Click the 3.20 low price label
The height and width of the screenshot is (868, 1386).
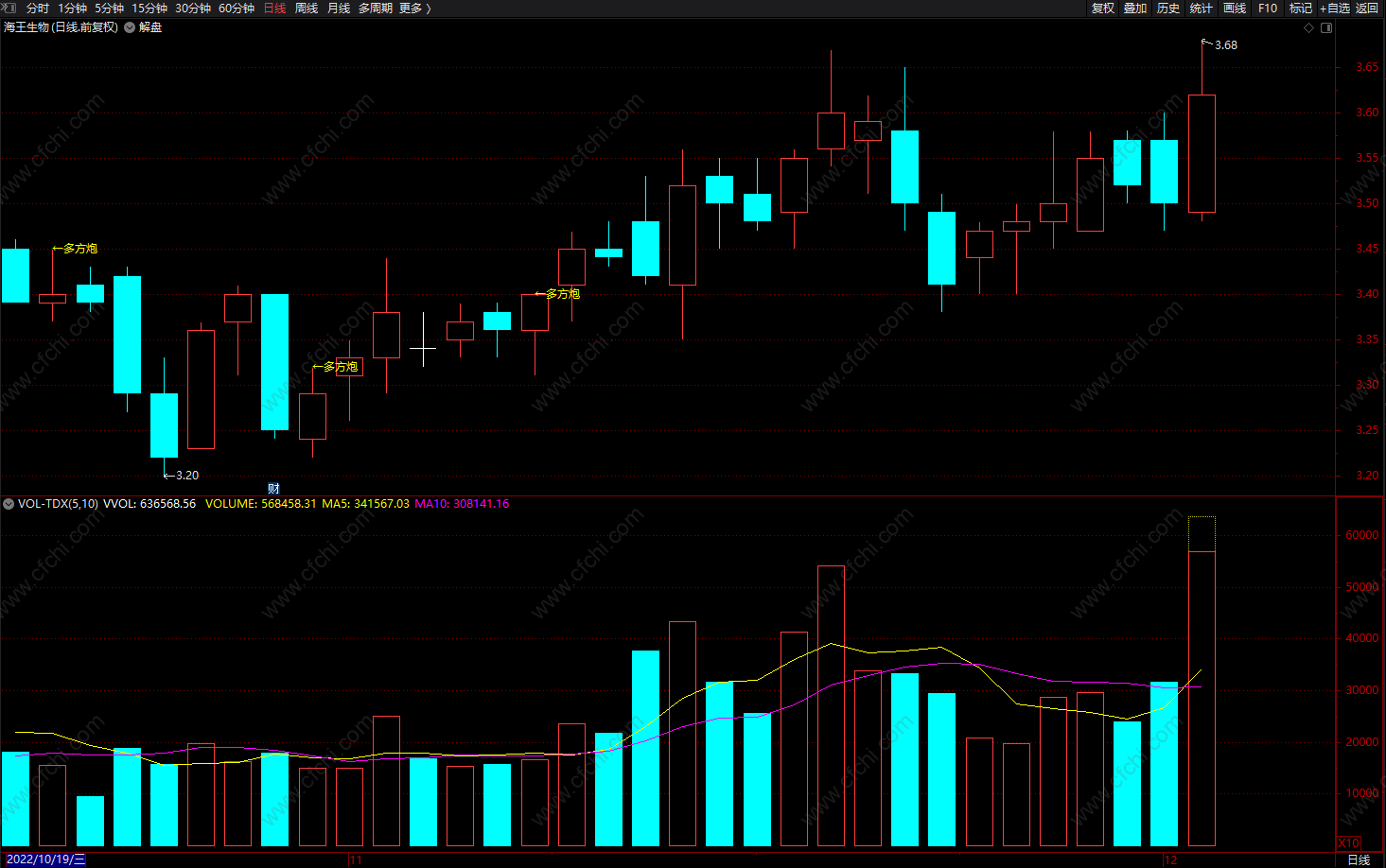click(x=186, y=476)
